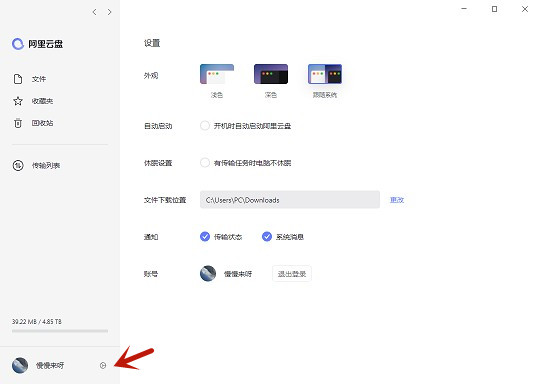Uncheck 传输状态 notification checkbox
The height and width of the screenshot is (384, 540).
(x=205, y=237)
